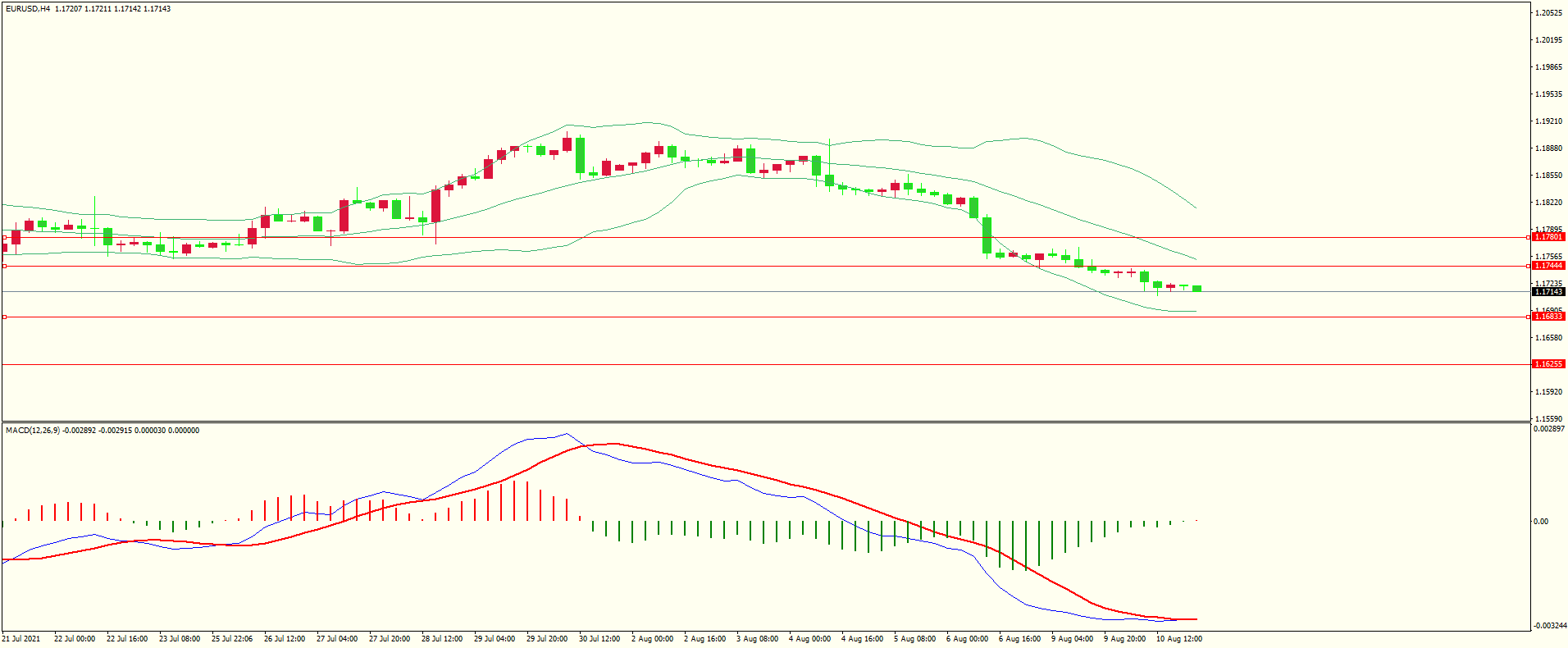Viewport: 1568px width, 648px height.
Task: Click the 1.18220 price scale value
Action: click(1548, 203)
